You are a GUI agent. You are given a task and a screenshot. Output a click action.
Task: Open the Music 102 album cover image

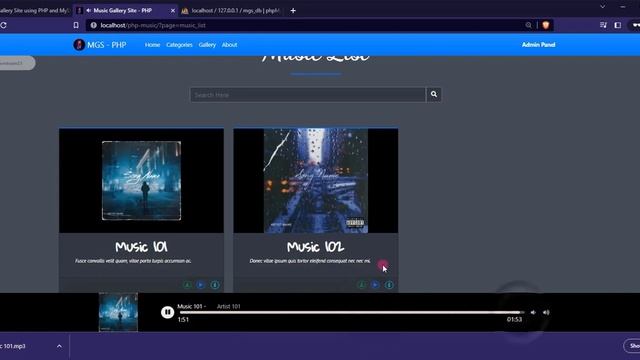click(x=316, y=181)
